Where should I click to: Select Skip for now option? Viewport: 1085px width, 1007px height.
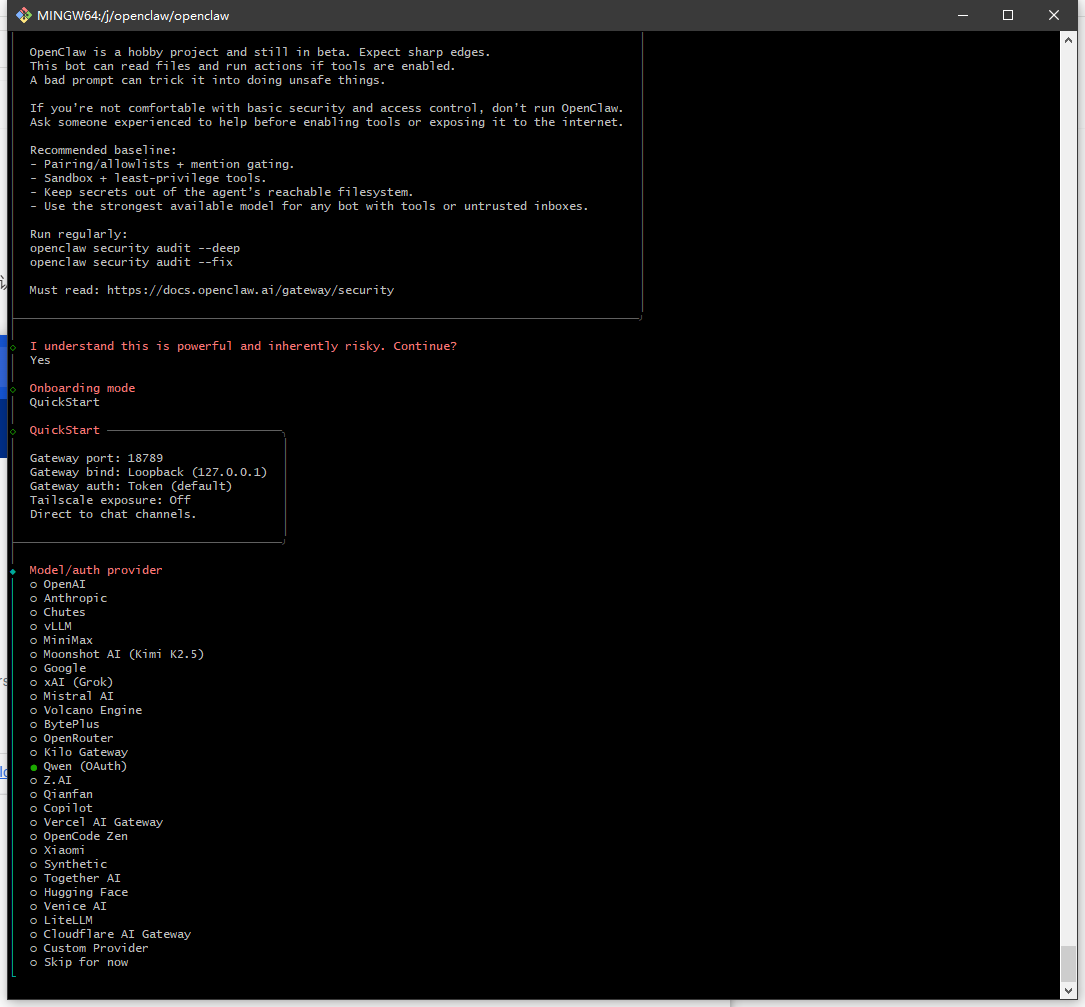(x=85, y=962)
